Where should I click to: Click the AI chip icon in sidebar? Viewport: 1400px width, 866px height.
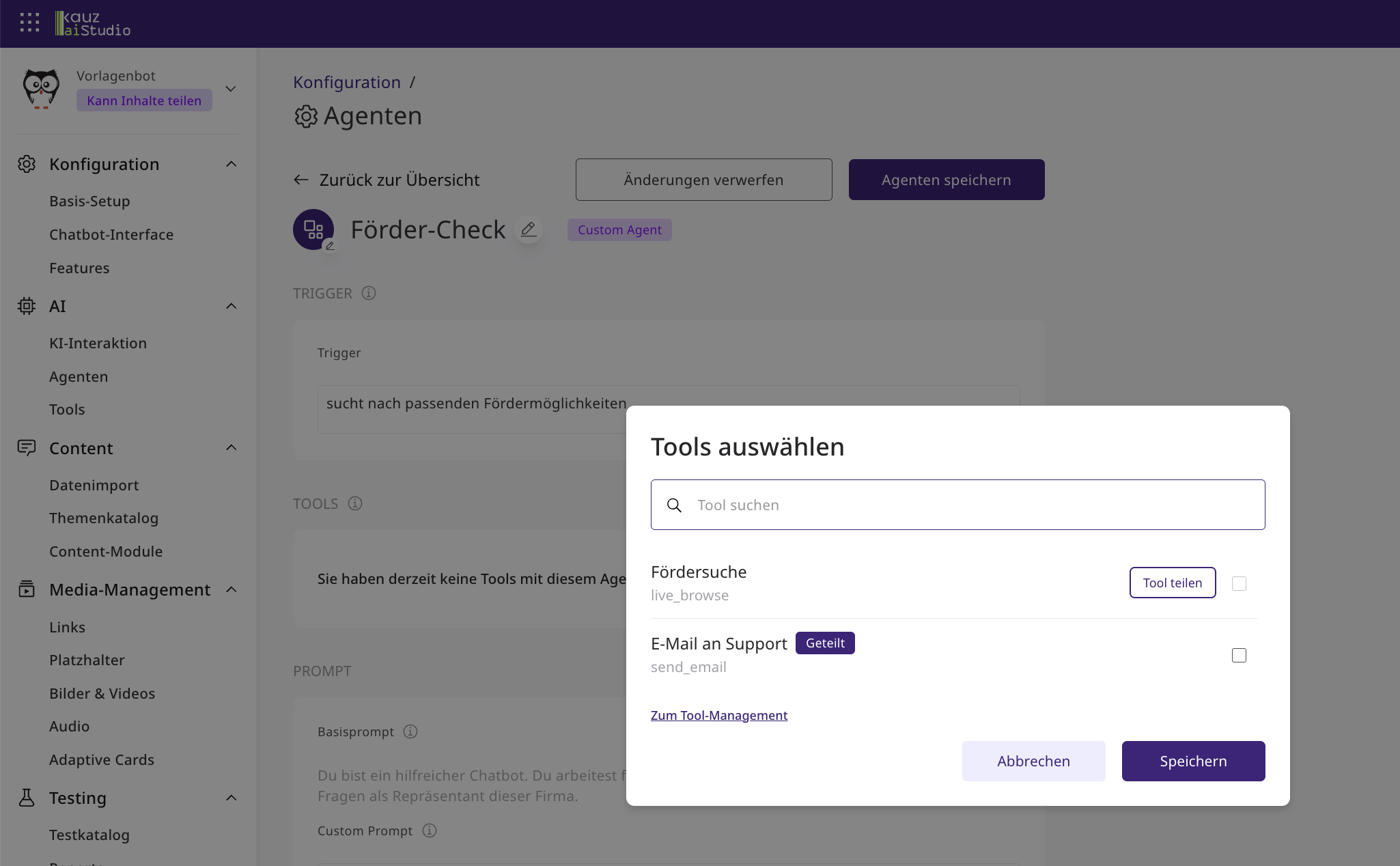pyautogui.click(x=27, y=306)
